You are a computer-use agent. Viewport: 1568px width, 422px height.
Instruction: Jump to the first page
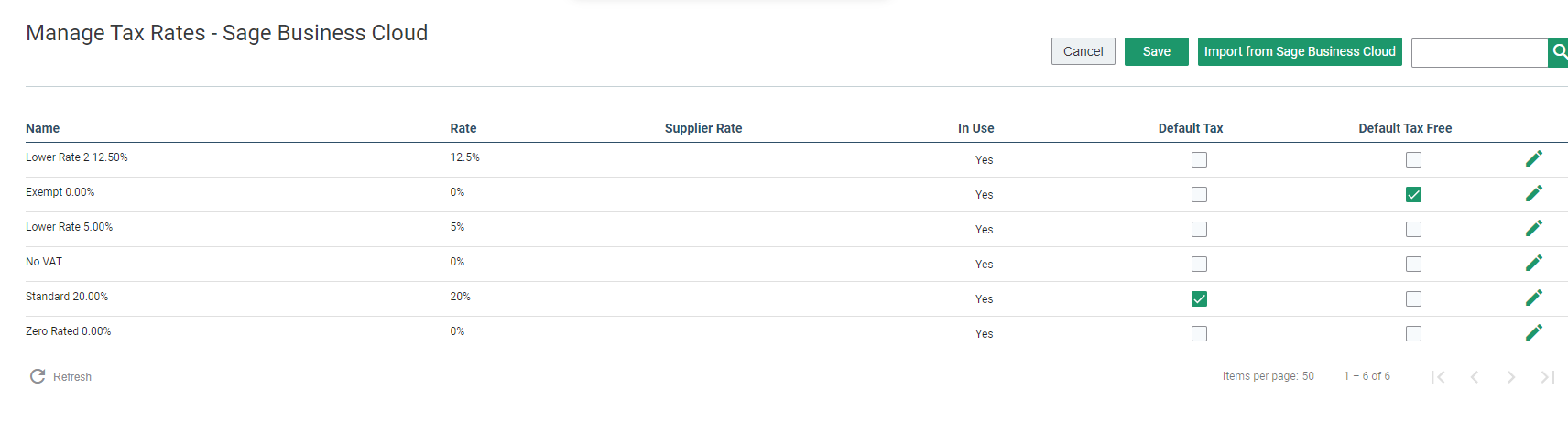(1438, 377)
